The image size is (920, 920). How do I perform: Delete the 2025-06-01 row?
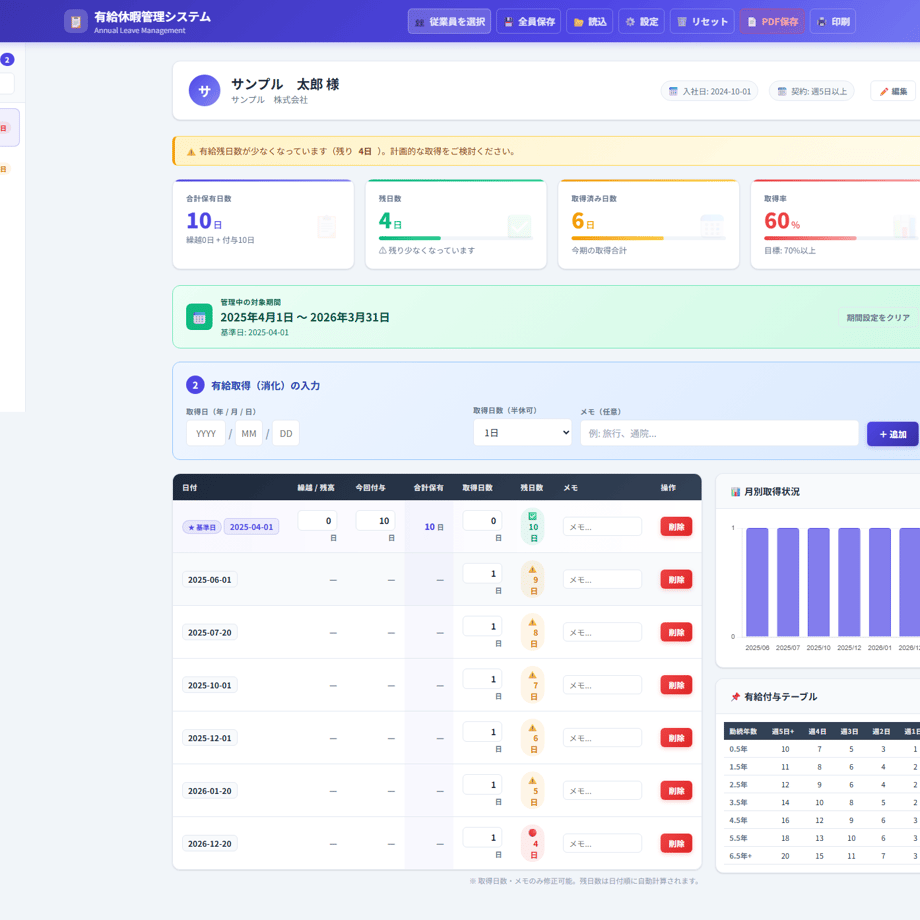pyautogui.click(x=676, y=580)
